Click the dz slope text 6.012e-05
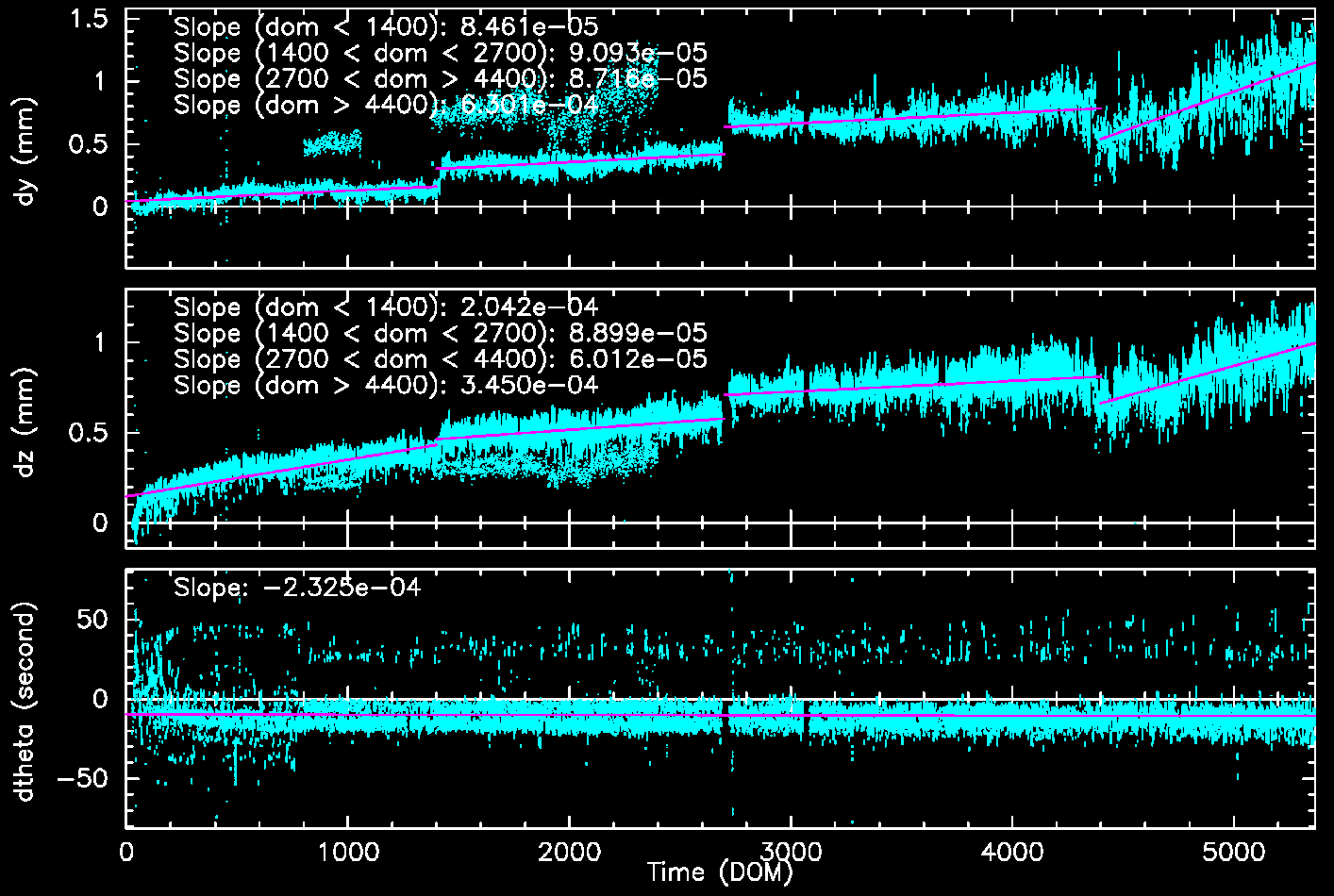 click(638, 359)
